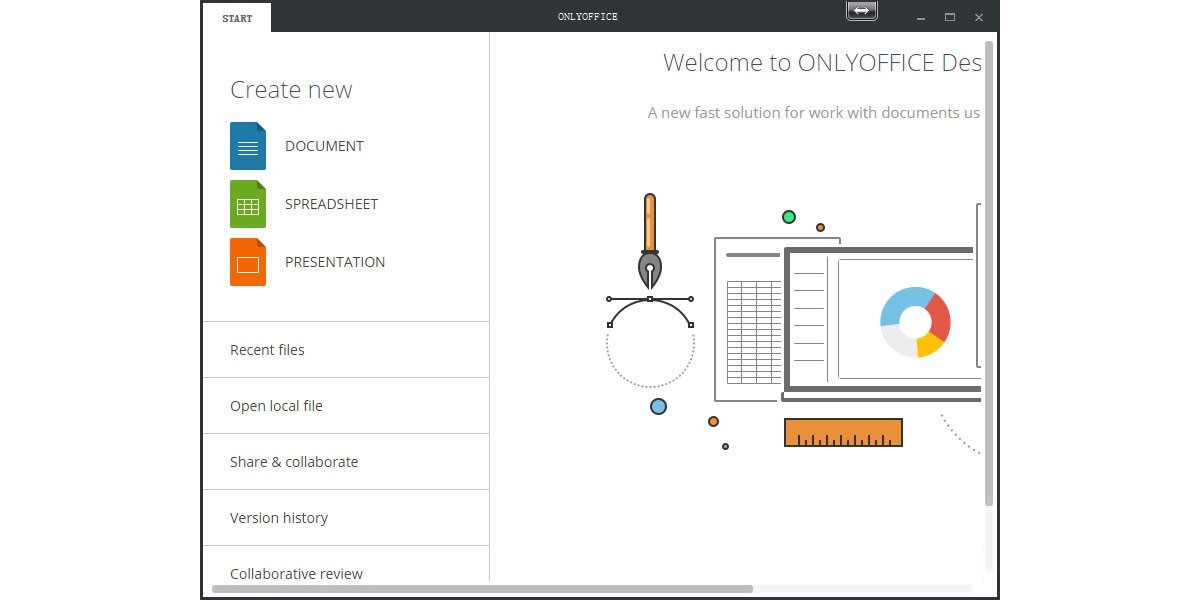The width and height of the screenshot is (1200, 600).
Task: Select the blue Document icon to create document
Action: [x=247, y=146]
